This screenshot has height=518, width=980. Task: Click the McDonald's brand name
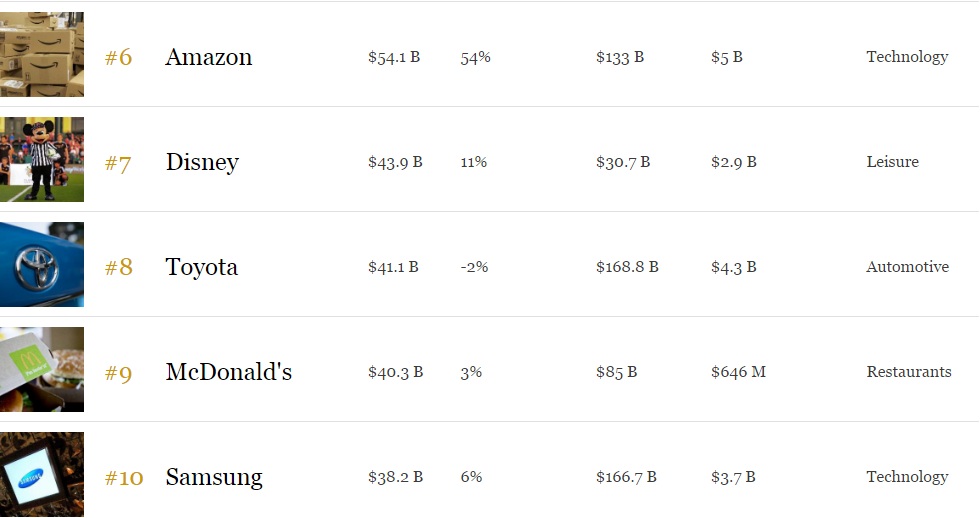coord(229,372)
